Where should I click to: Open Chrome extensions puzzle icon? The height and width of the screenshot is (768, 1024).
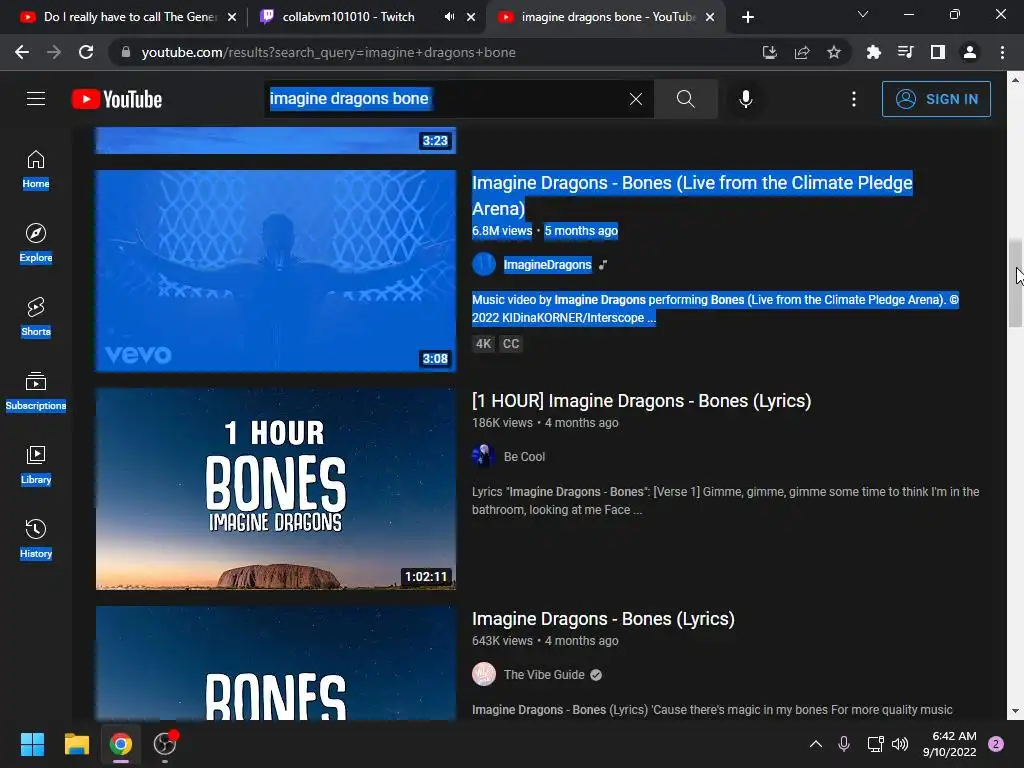click(x=873, y=52)
